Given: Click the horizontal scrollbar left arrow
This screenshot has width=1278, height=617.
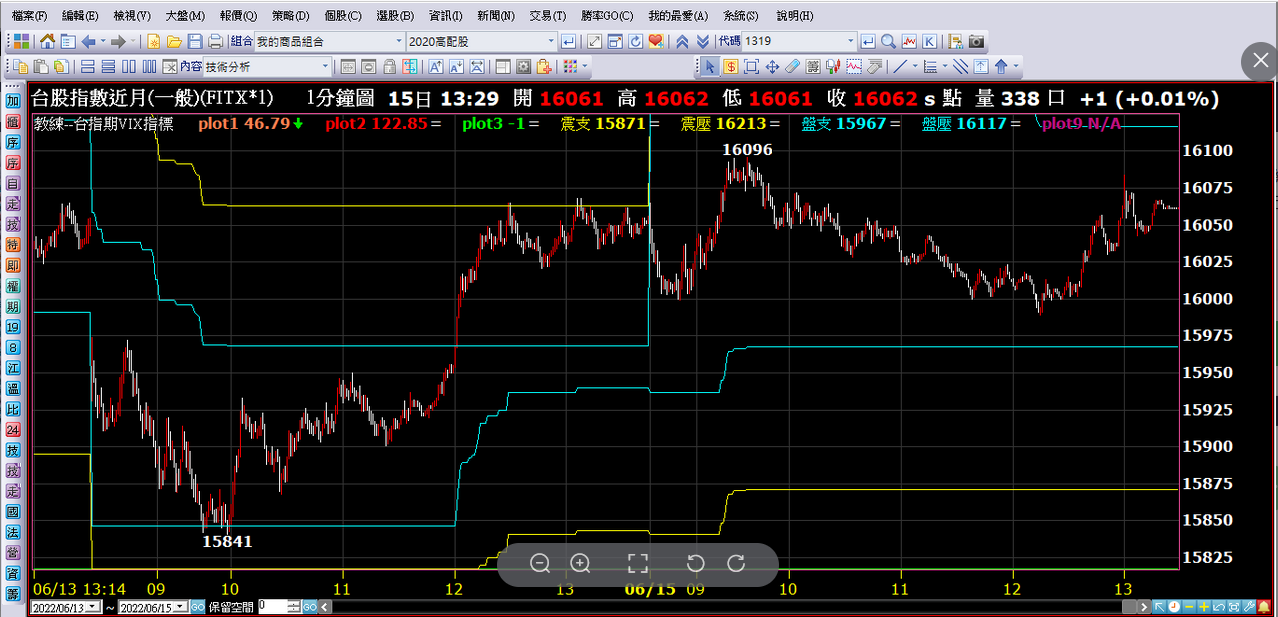Looking at the screenshot, I should pos(325,607).
